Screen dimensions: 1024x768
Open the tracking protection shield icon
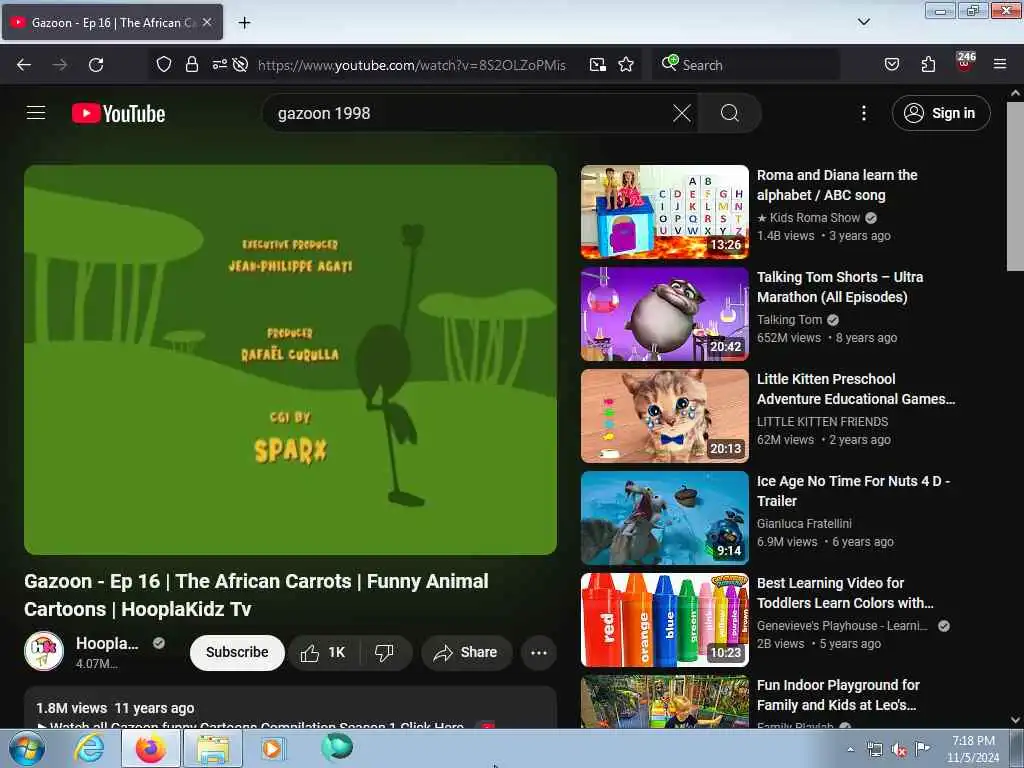tap(164, 64)
